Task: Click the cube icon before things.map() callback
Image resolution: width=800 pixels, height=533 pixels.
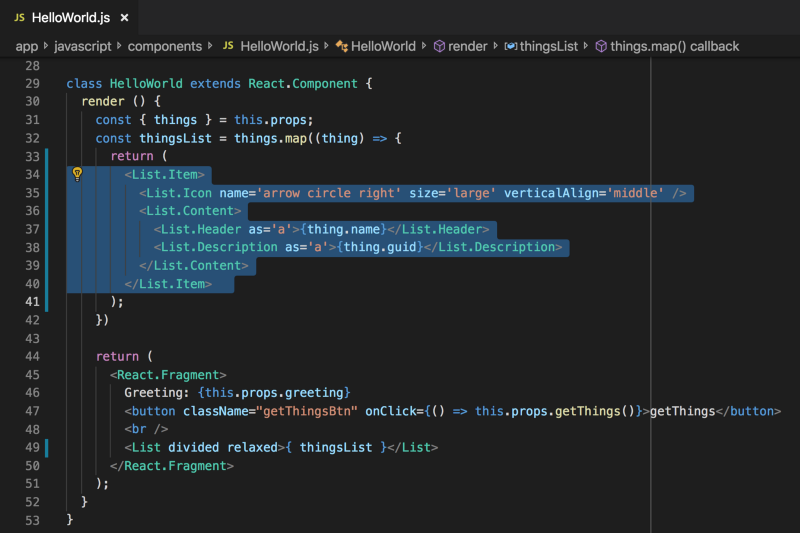Action: tap(601, 46)
